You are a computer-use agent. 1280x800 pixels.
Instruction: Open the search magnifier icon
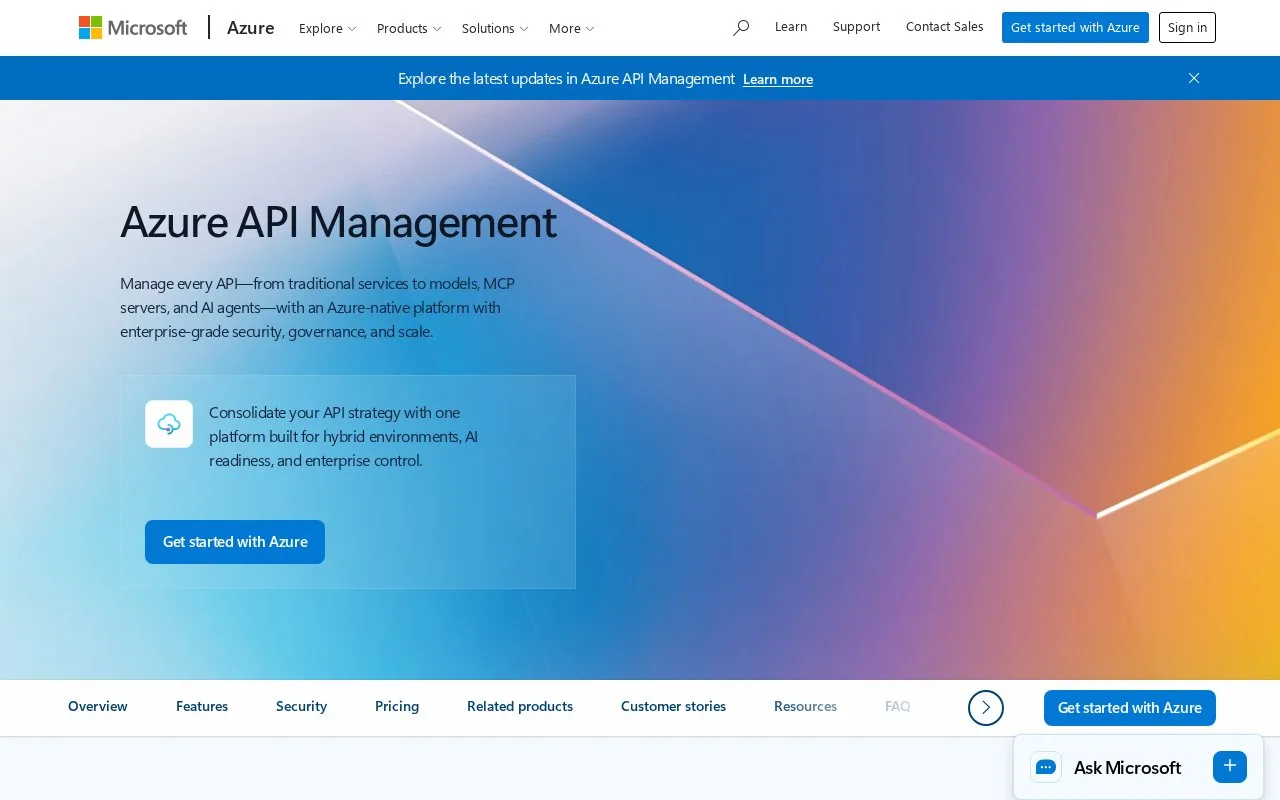(x=741, y=28)
